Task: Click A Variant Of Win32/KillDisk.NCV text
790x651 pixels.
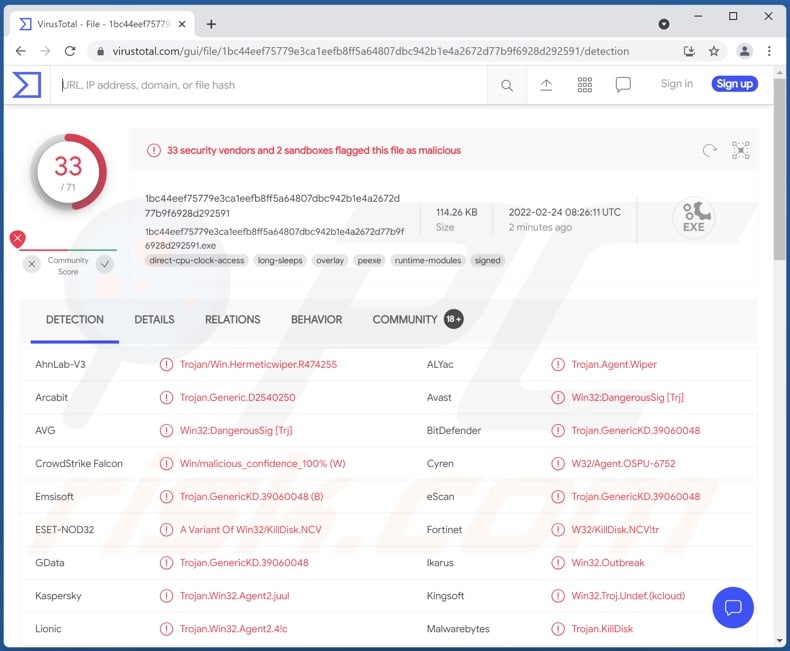Action: 250,530
